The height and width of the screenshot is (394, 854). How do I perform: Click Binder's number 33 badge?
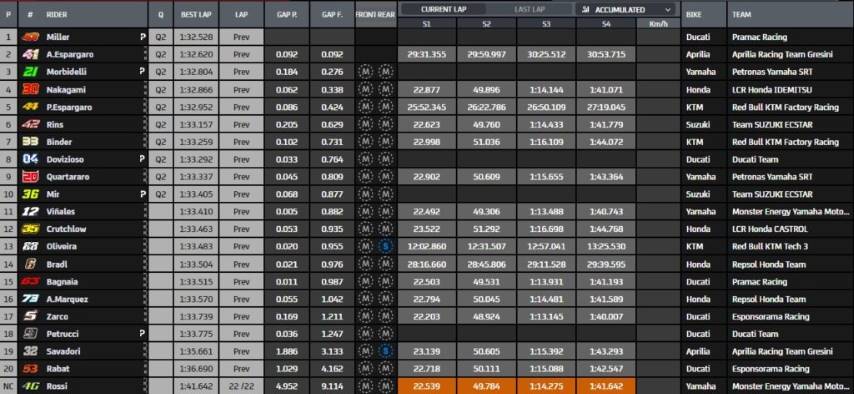(x=30, y=142)
